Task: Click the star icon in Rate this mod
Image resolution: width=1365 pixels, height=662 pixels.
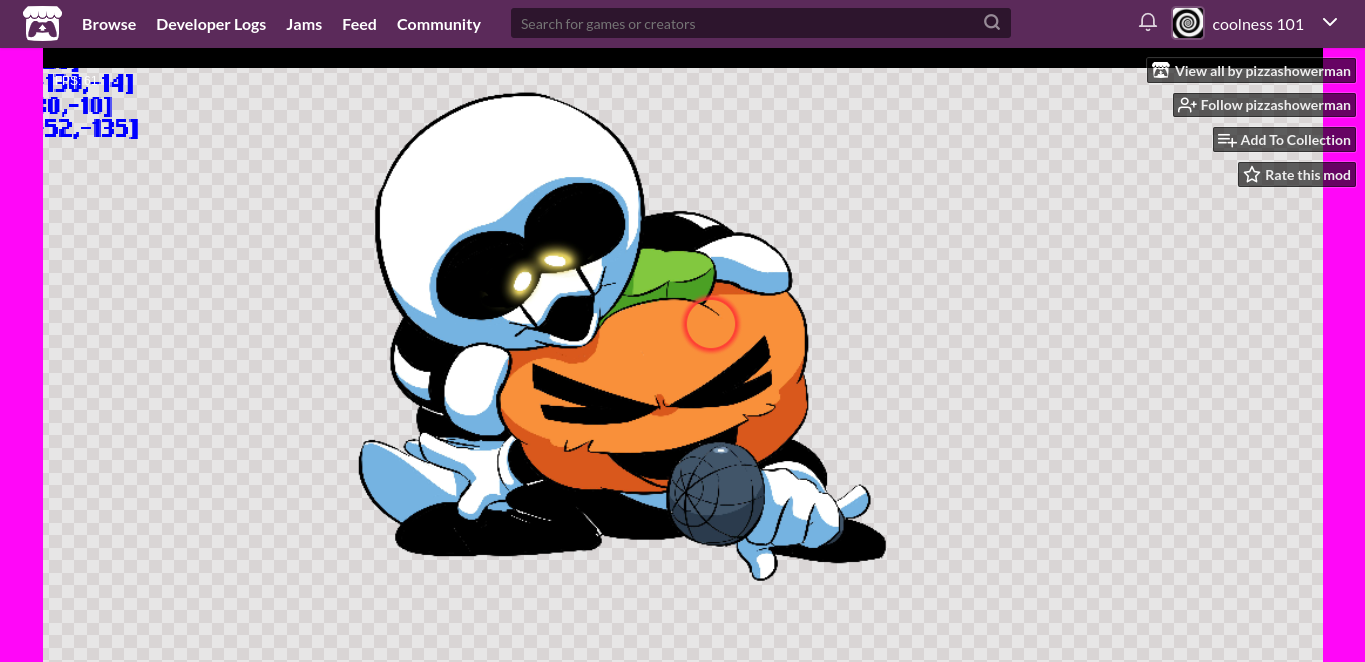Action: 1252,175
